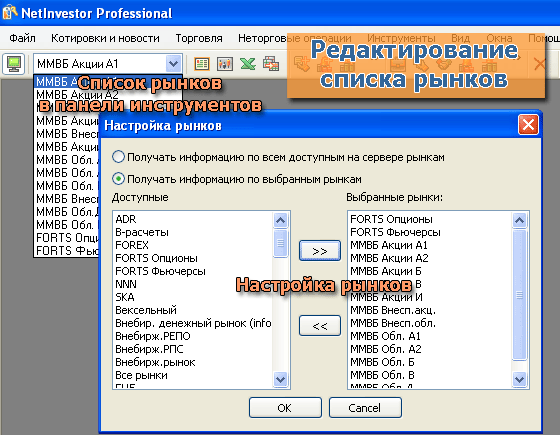Click the green monitor connection icon
This screenshot has width=560, height=435.
14,64
